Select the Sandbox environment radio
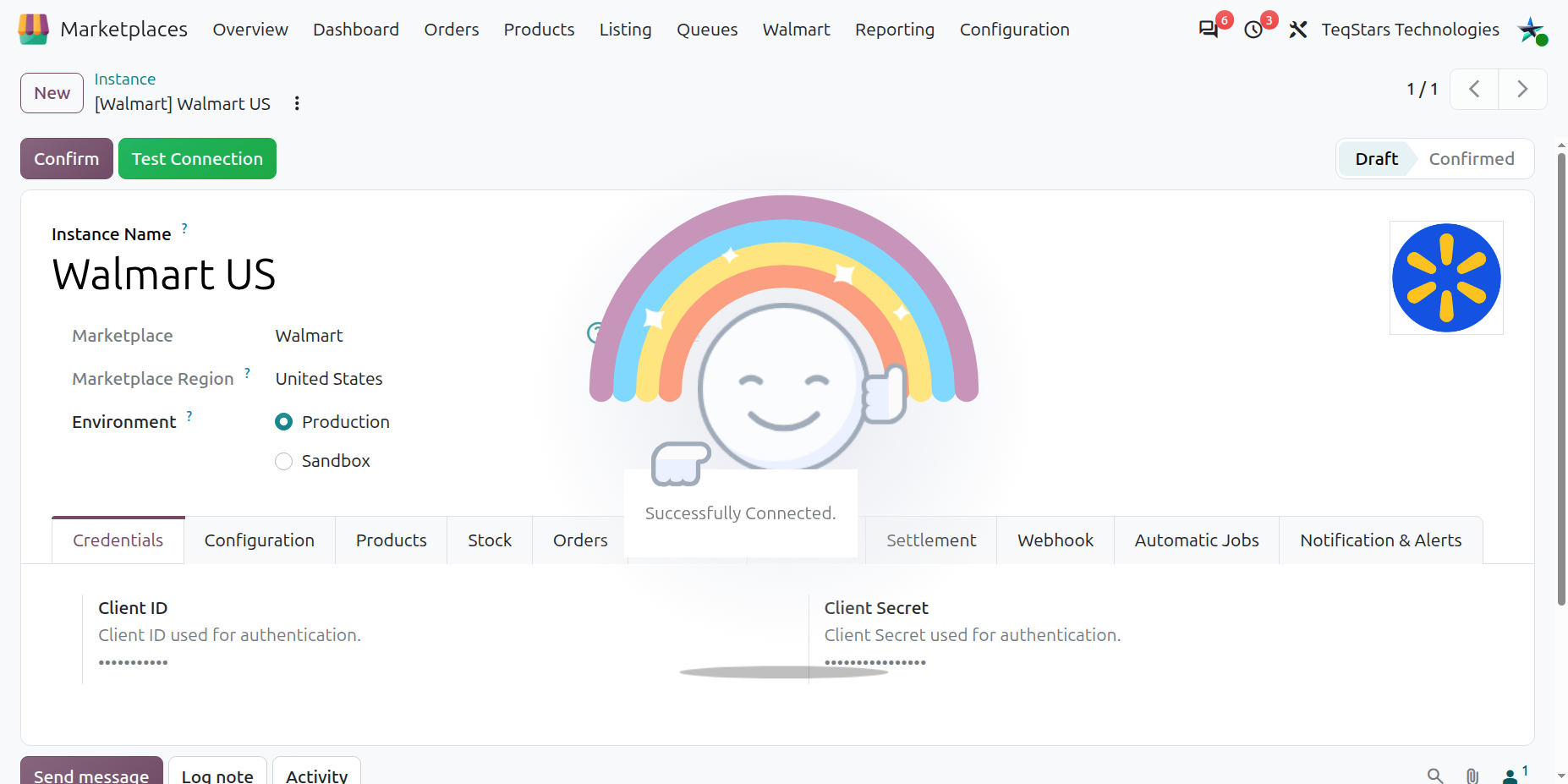 [x=284, y=461]
